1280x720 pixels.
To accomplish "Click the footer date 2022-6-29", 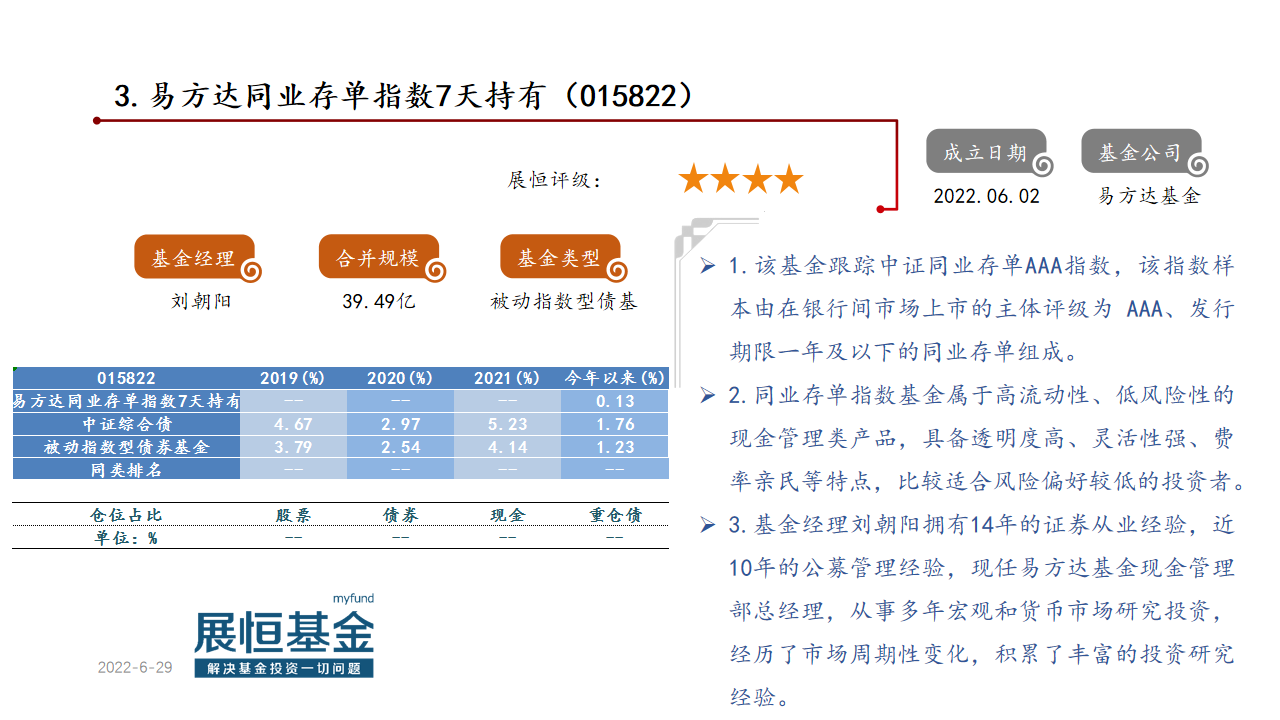I will tap(135, 667).
